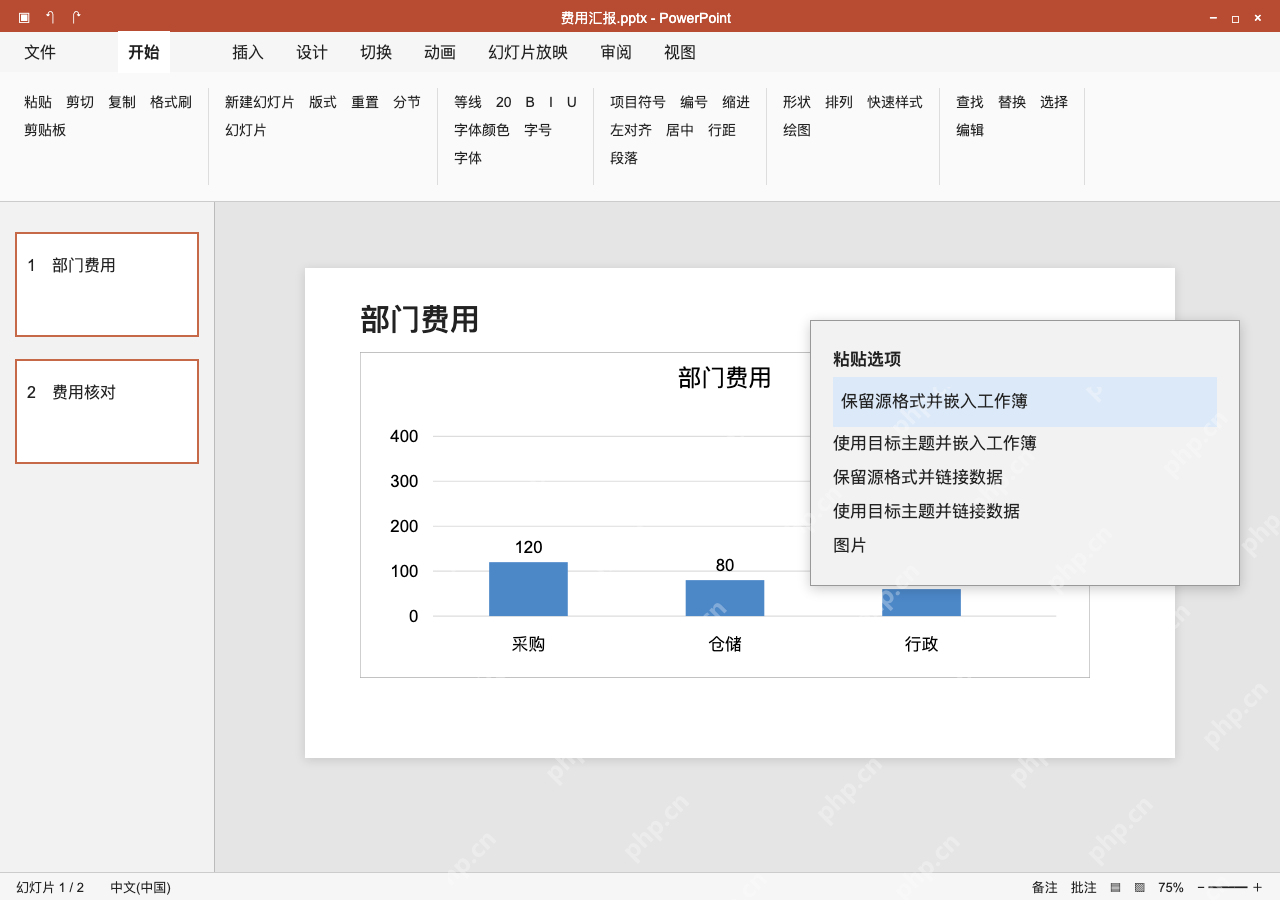1280x900 pixels.
Task: Click the 行政 category axis label
Action: coord(922,645)
